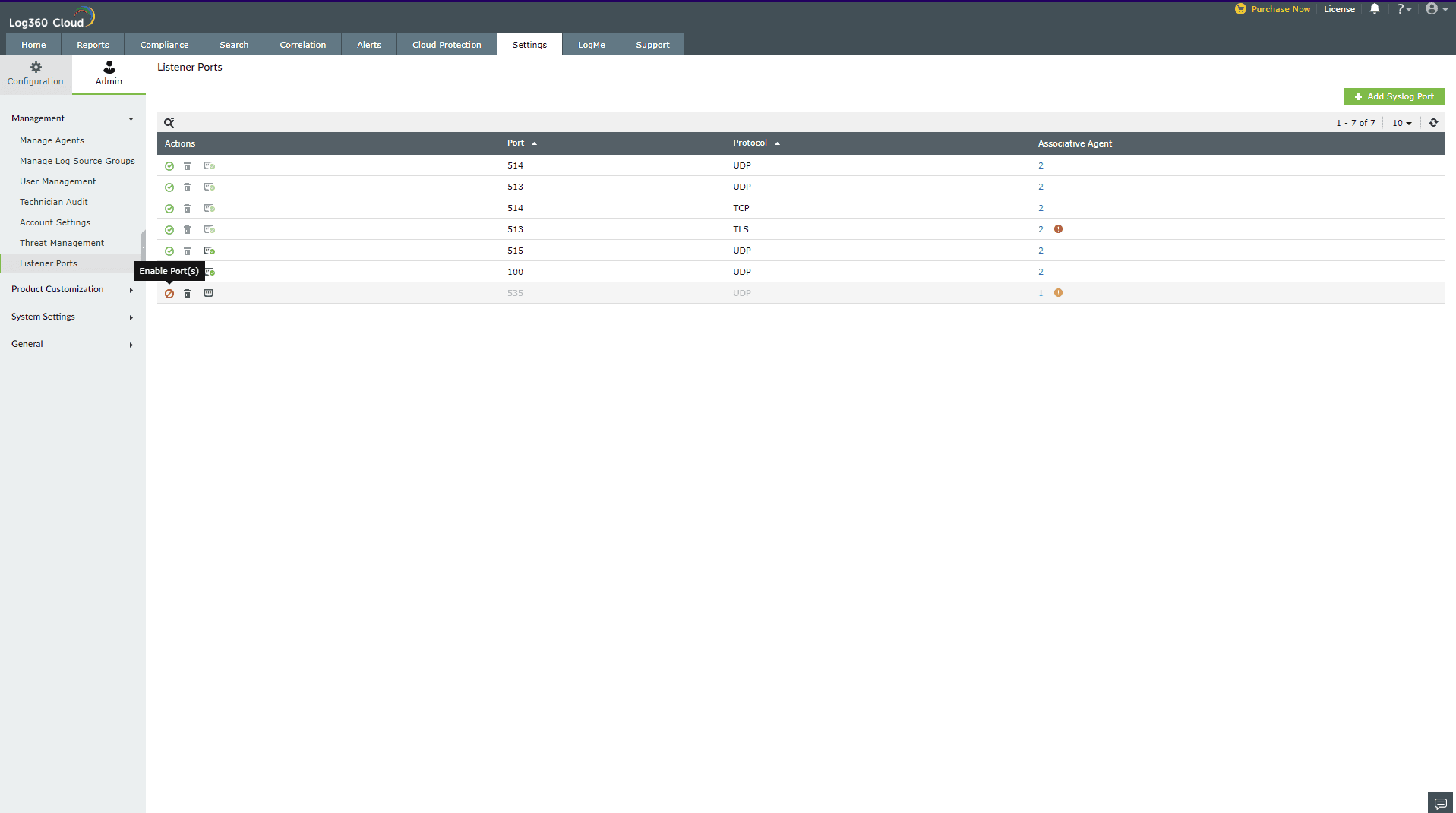The height and width of the screenshot is (813, 1456).
Task: Open Account Settings in the sidebar
Action: click(55, 222)
